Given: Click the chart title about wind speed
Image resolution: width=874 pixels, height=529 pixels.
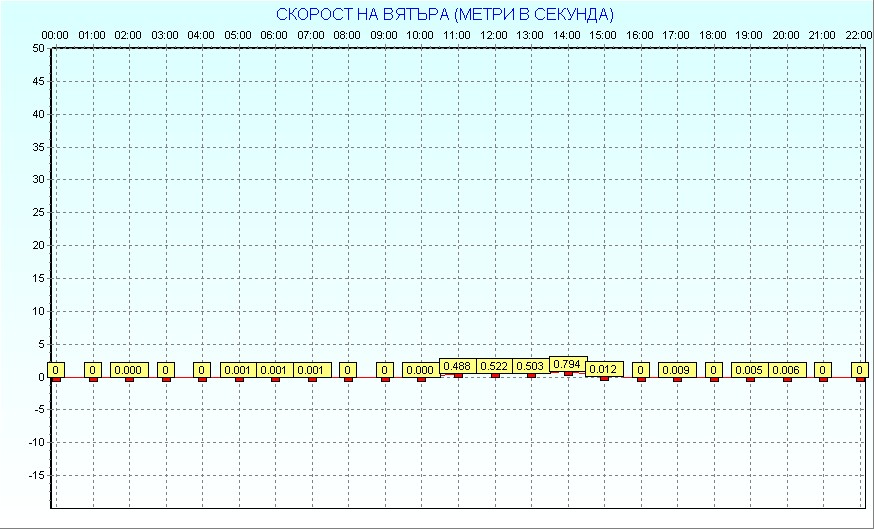Looking at the screenshot, I should point(445,14).
